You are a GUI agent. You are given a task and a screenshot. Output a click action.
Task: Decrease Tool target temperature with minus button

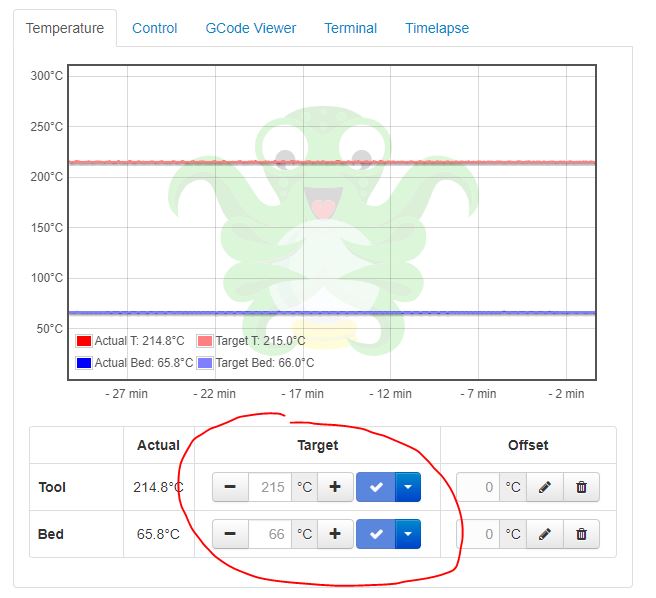[230, 488]
